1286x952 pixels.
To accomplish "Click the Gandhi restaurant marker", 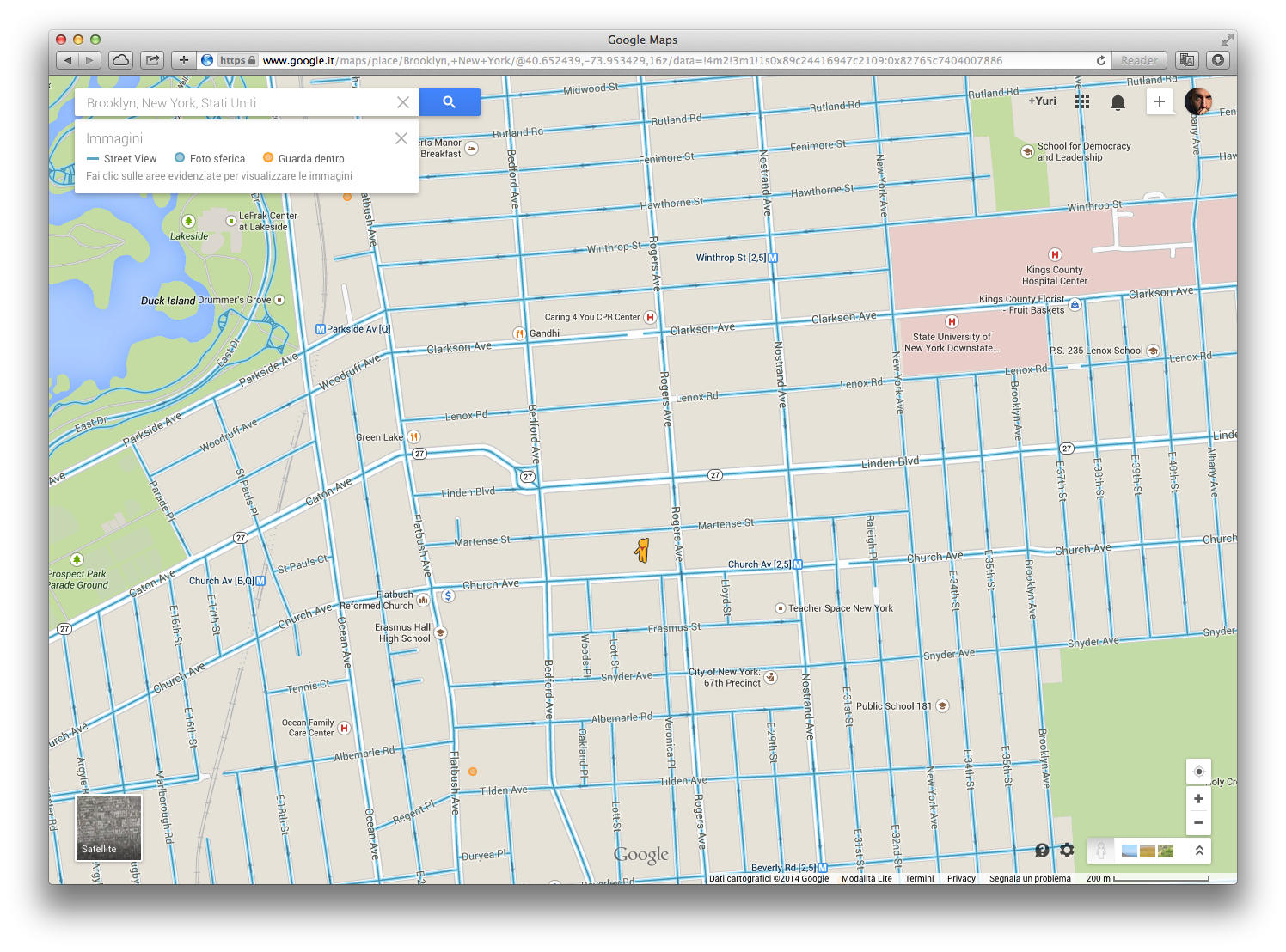I will [x=519, y=333].
